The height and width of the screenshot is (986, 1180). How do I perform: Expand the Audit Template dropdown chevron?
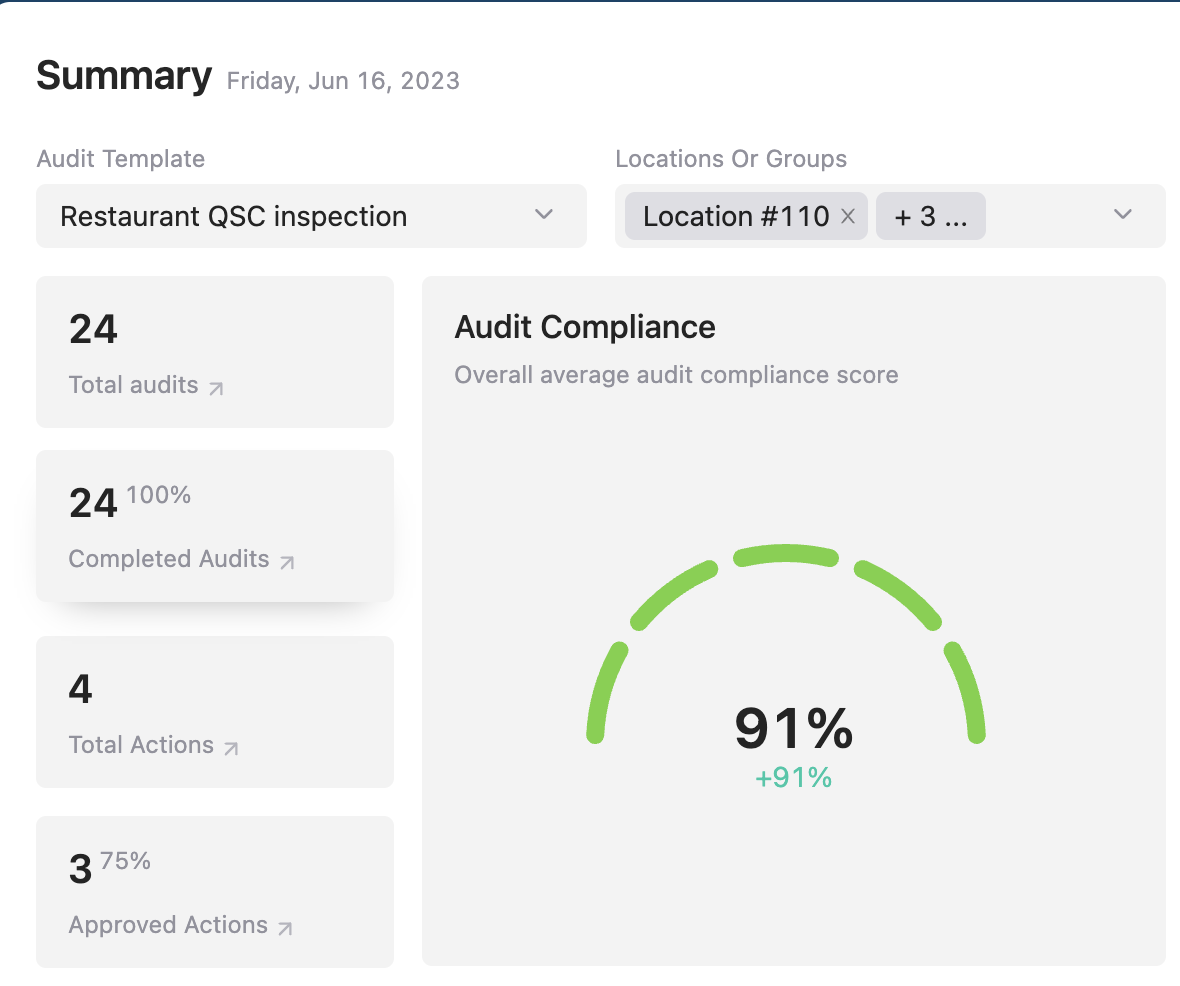544,214
